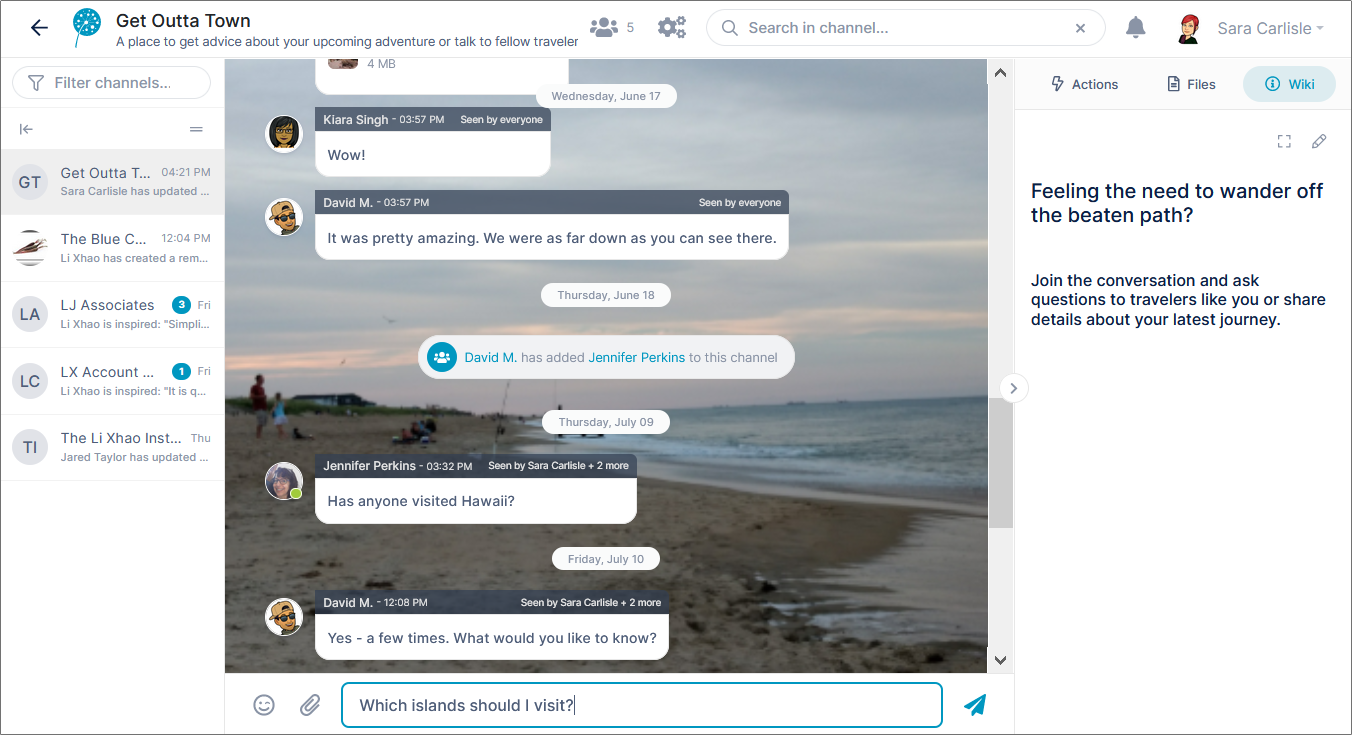Open the Sara Carlisle user menu
The image size is (1352, 735).
pos(1270,29)
